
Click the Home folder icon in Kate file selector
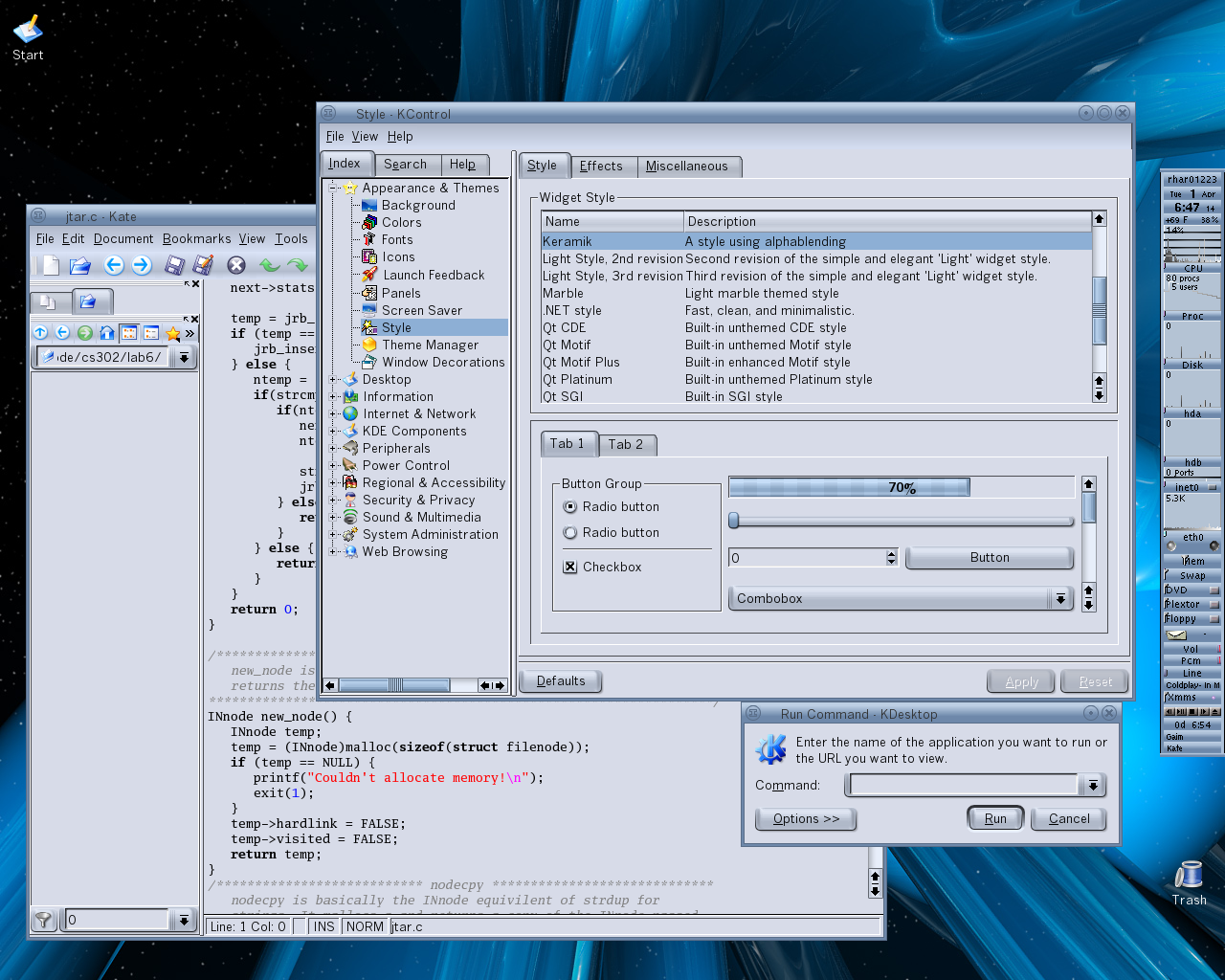point(107,333)
